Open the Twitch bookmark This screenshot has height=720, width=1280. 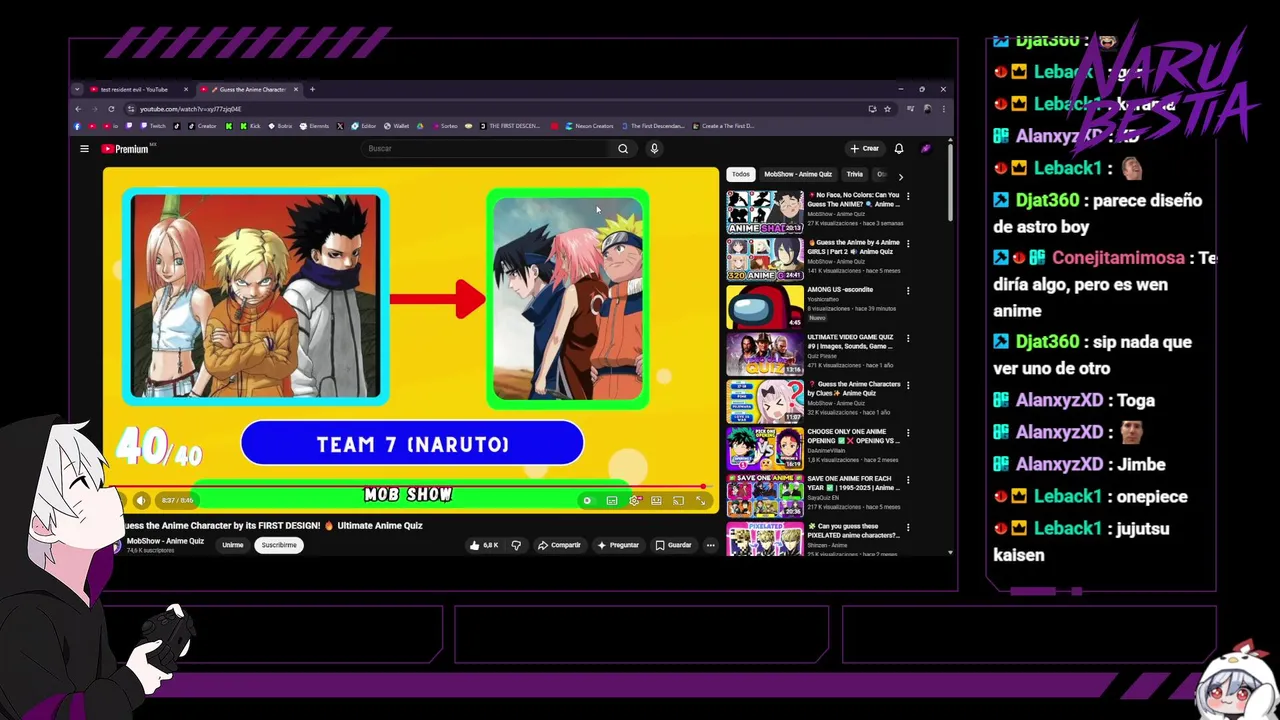coord(153,126)
